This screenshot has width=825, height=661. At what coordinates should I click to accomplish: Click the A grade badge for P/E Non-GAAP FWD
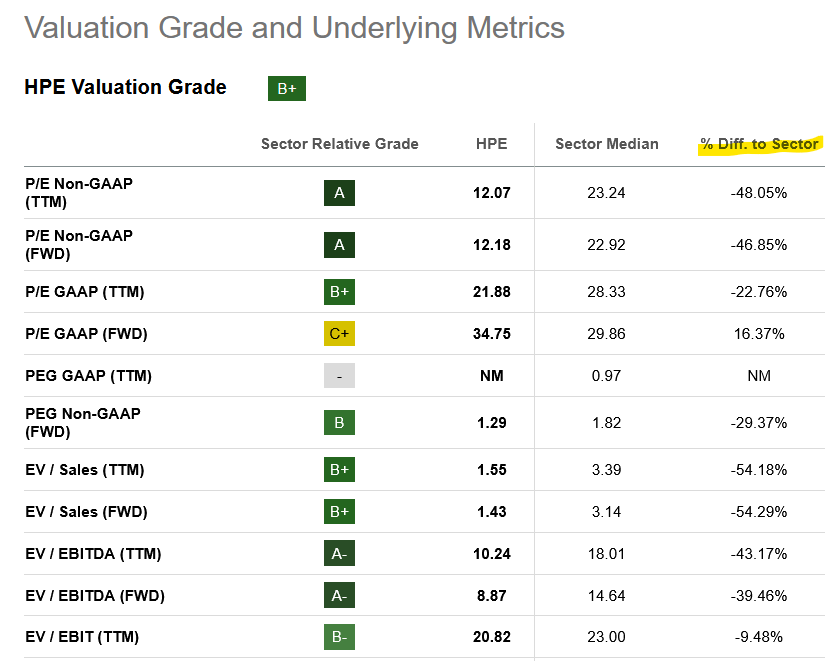(339, 244)
